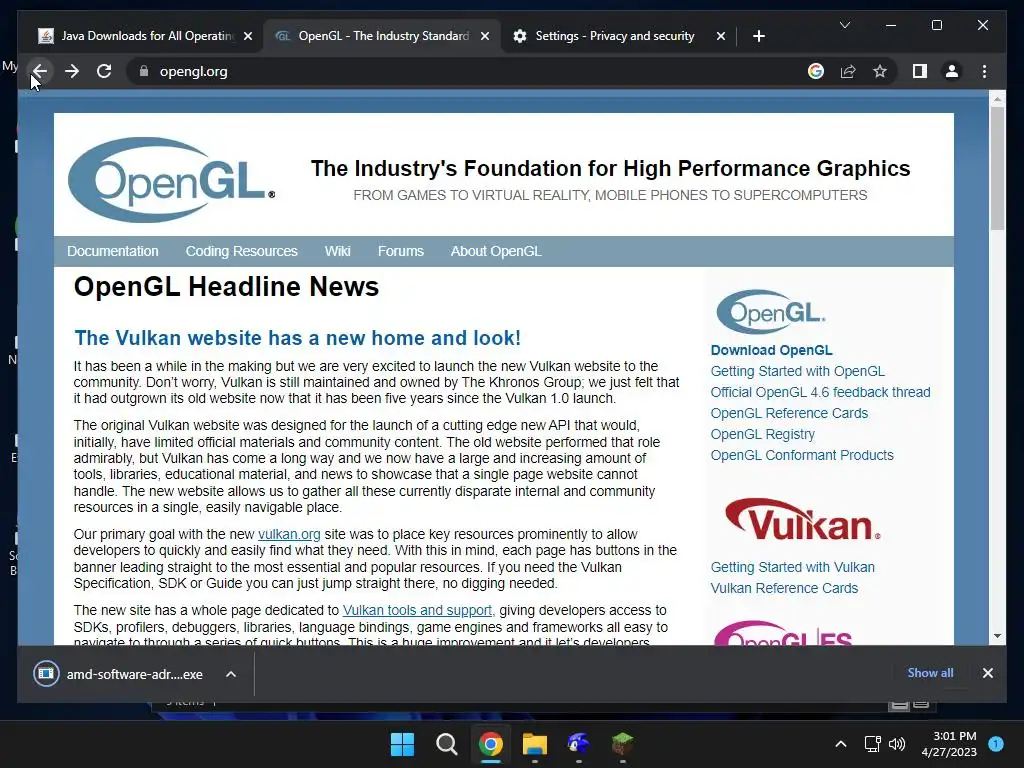The width and height of the screenshot is (1024, 768).
Task: Open File Explorer from the taskbar
Action: click(x=535, y=744)
